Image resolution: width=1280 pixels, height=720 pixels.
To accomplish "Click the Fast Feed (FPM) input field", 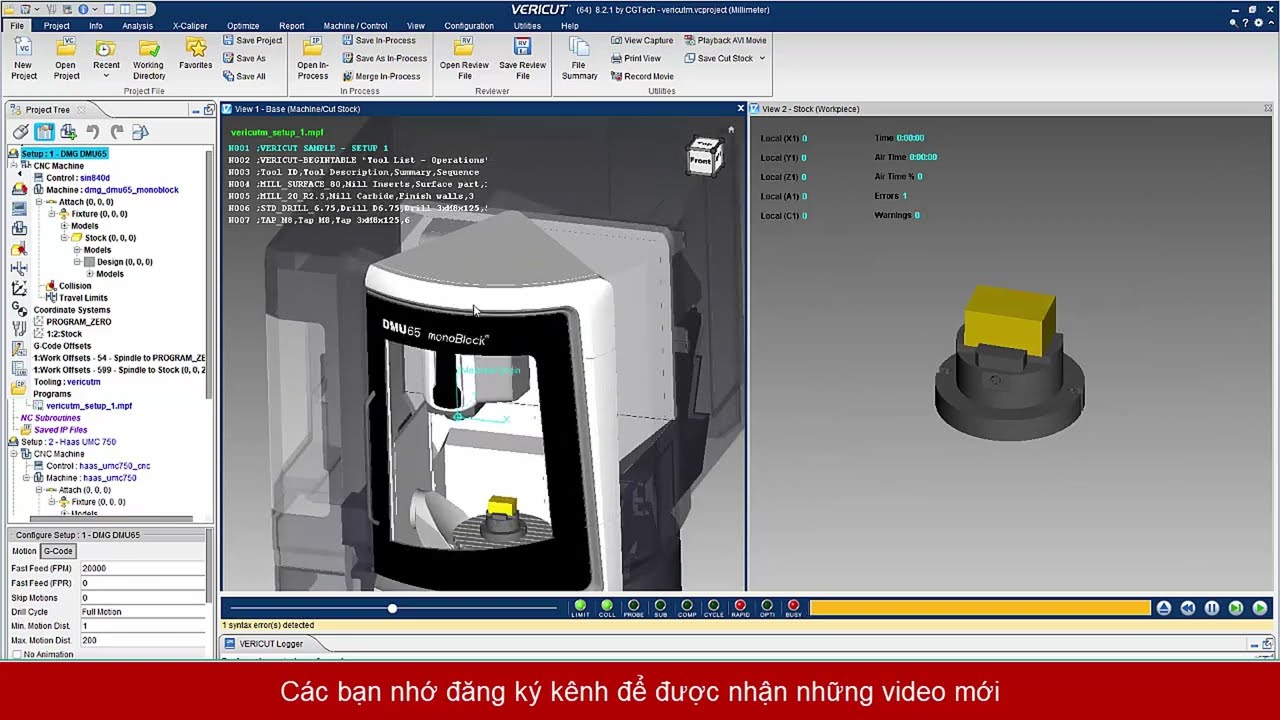I will tap(141, 568).
